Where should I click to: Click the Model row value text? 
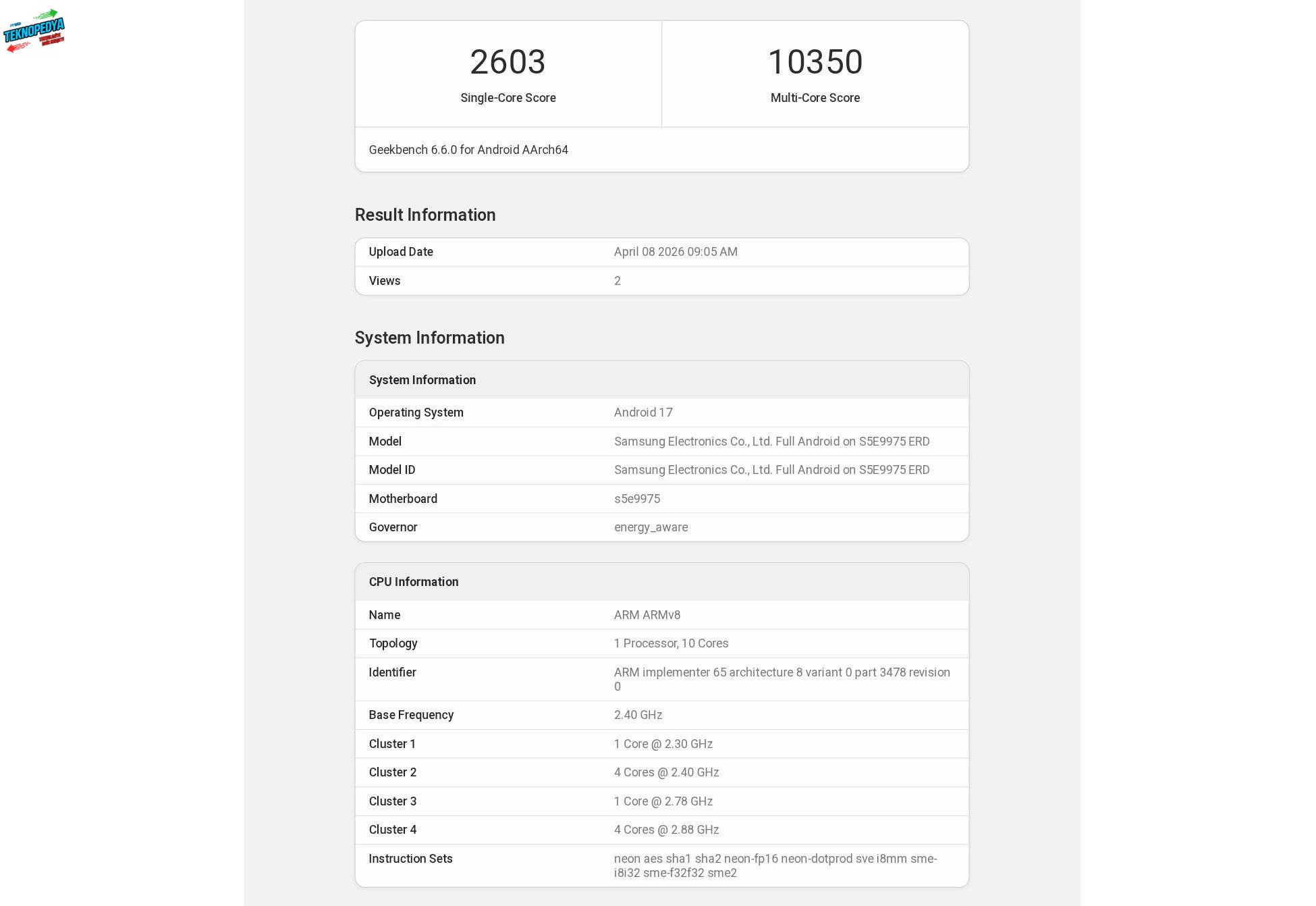coord(771,442)
